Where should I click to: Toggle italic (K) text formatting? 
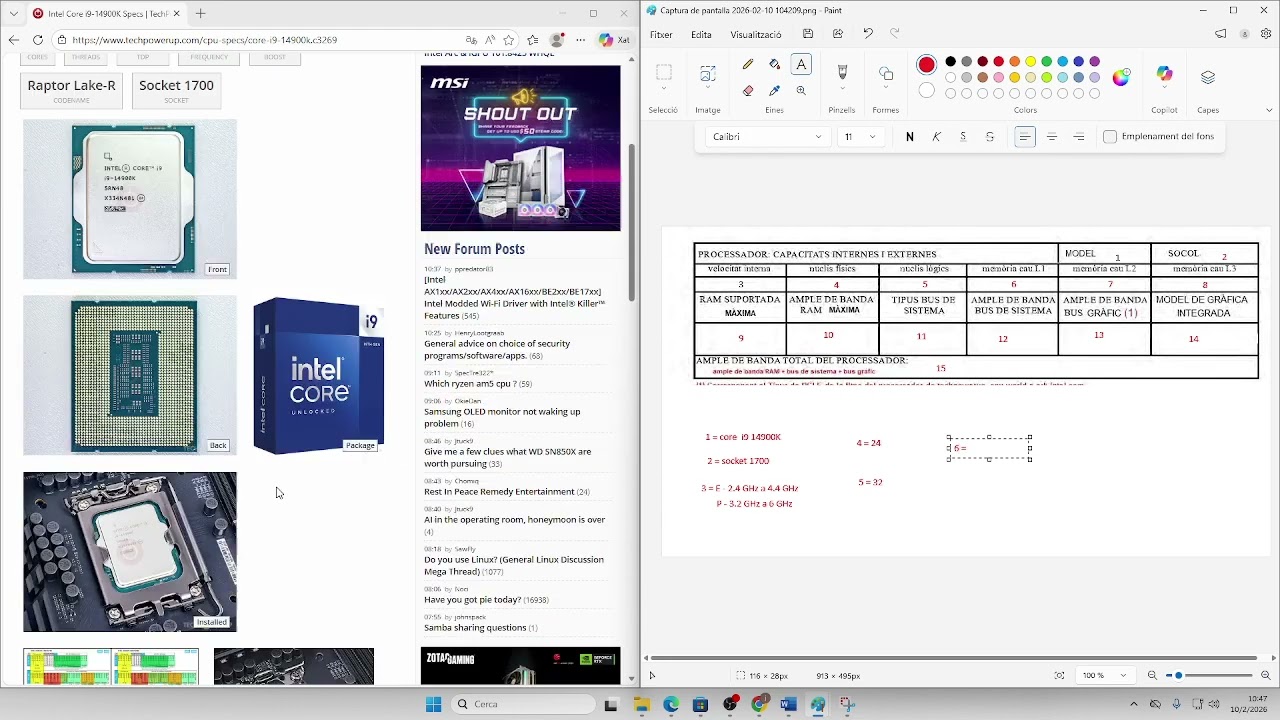936,137
